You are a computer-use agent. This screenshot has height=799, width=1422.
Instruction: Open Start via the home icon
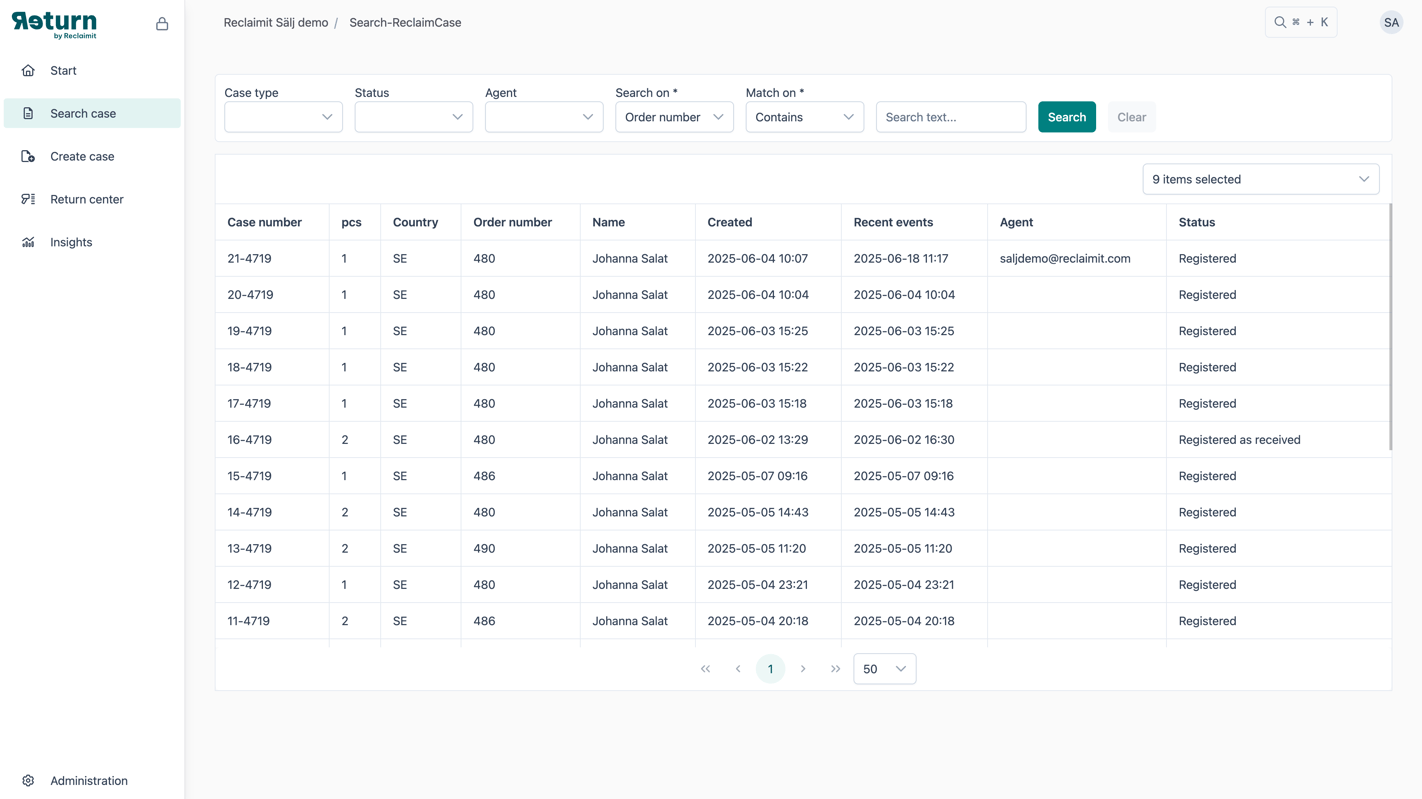pyautogui.click(x=28, y=71)
